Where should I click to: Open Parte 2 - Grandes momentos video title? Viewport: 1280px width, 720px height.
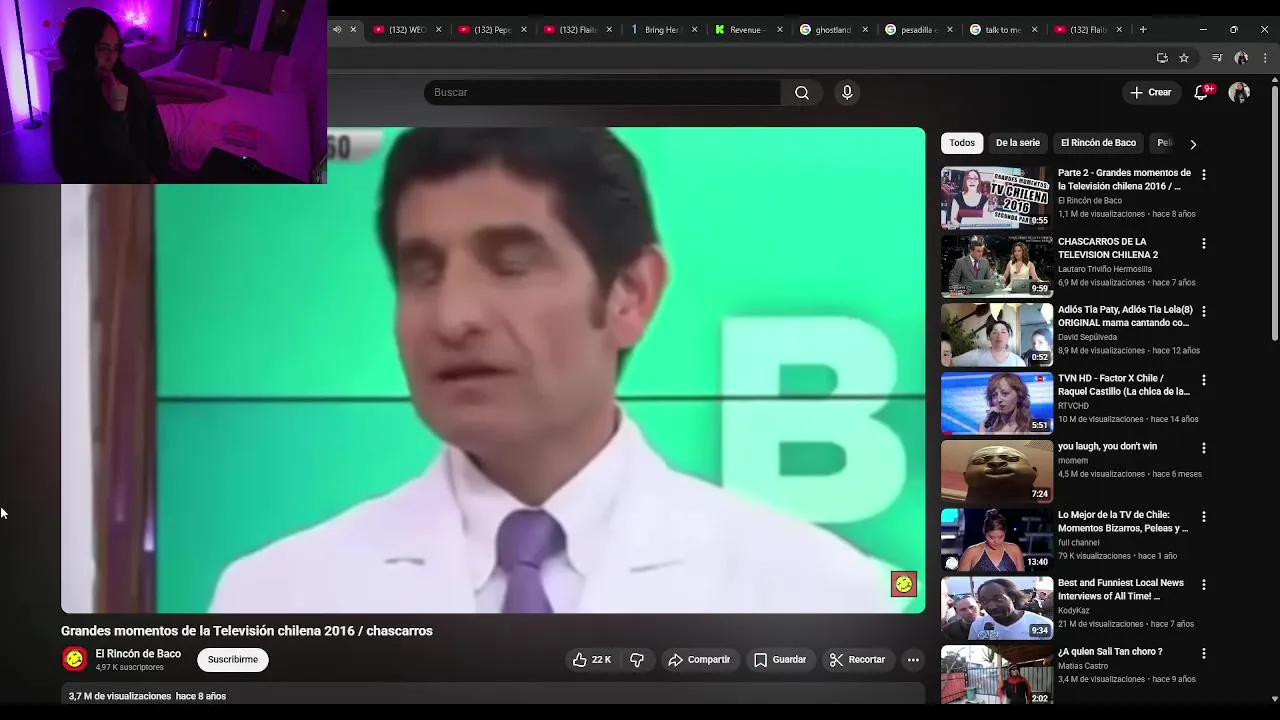click(x=1124, y=180)
